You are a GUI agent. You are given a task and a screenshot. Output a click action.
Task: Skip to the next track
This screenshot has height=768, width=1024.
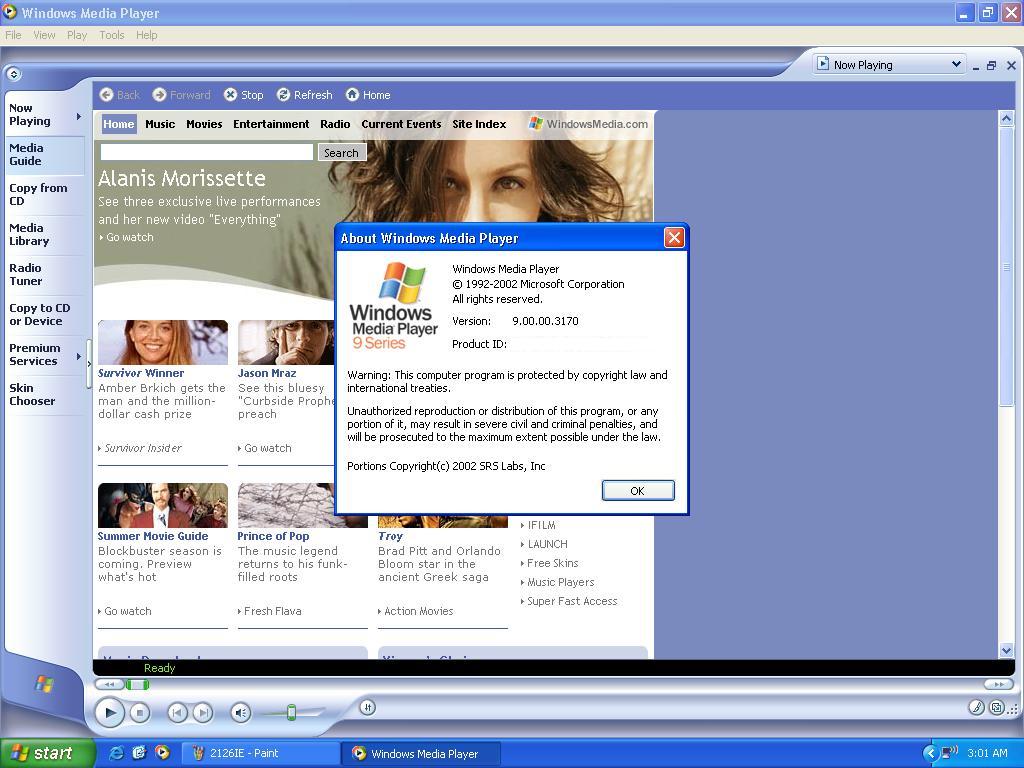coord(203,712)
